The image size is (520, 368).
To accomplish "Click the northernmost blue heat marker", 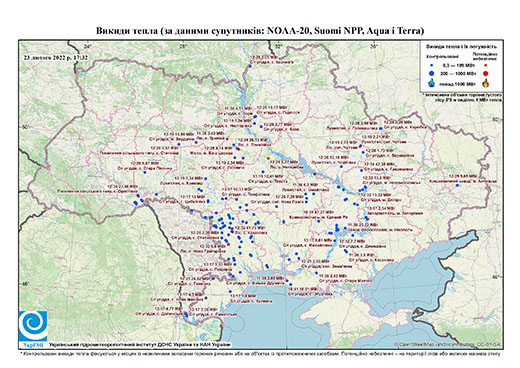I will coord(249,66).
